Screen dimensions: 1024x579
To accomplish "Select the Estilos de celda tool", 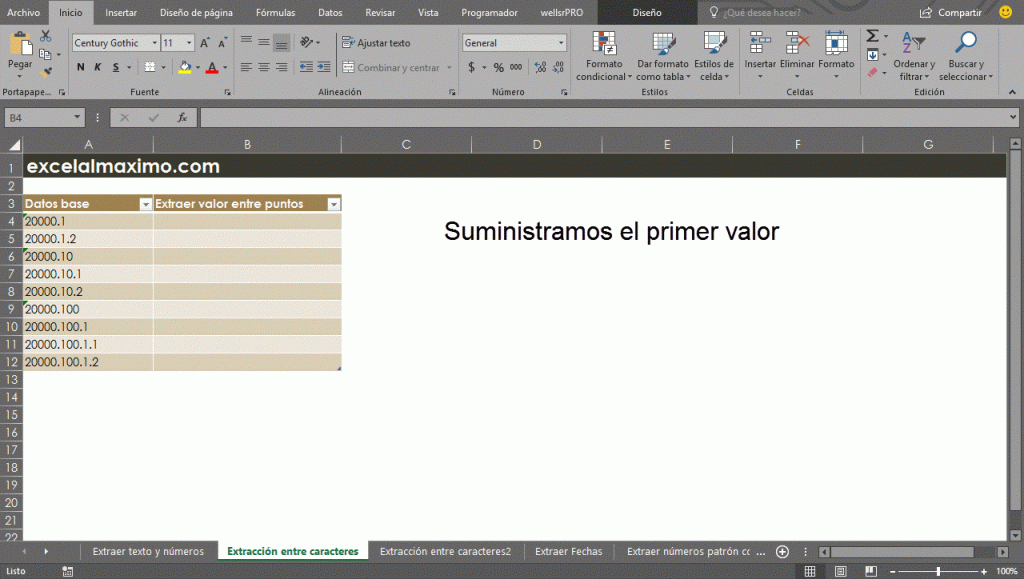I will pyautogui.click(x=715, y=57).
